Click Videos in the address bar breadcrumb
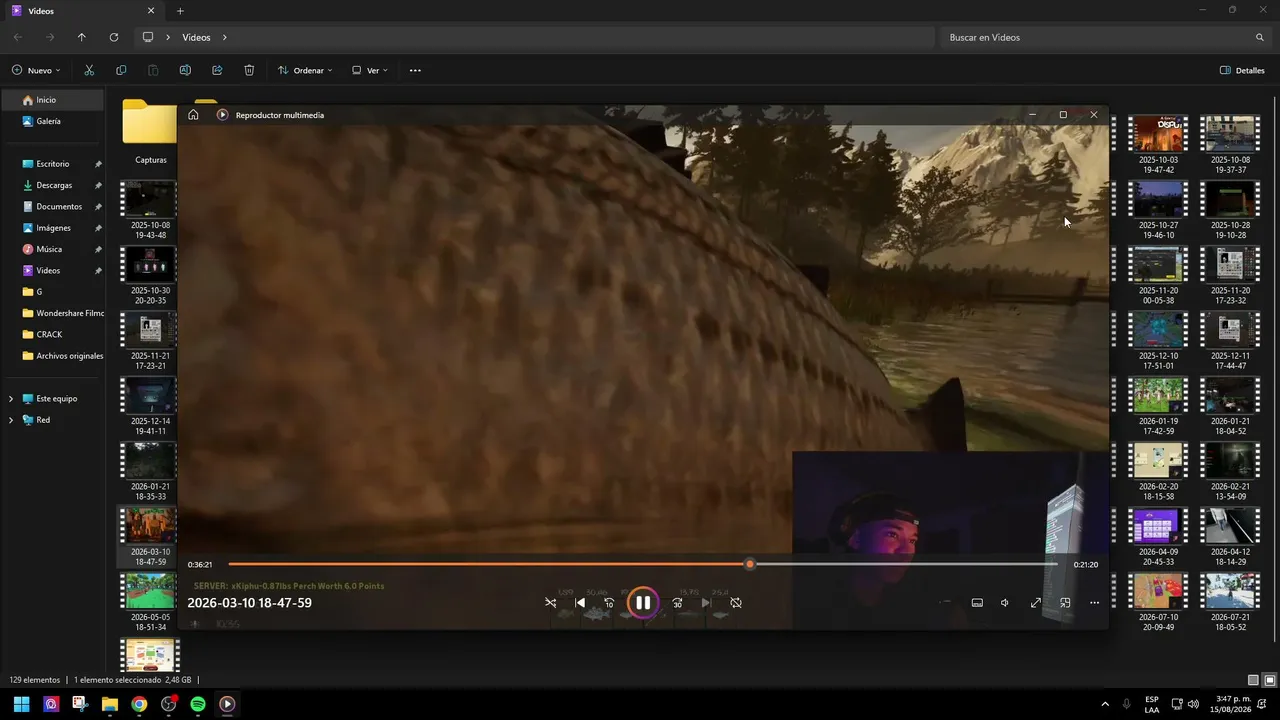 click(196, 37)
